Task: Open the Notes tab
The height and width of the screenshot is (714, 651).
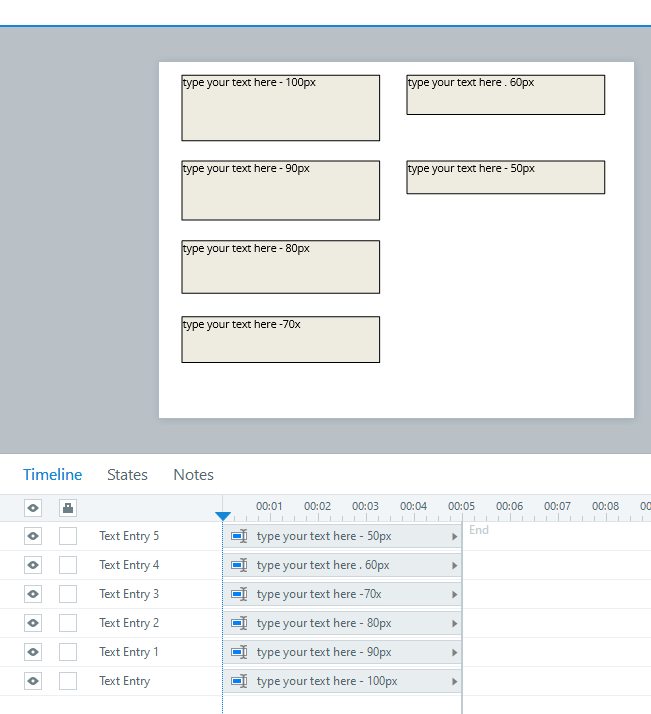Action: click(x=193, y=474)
